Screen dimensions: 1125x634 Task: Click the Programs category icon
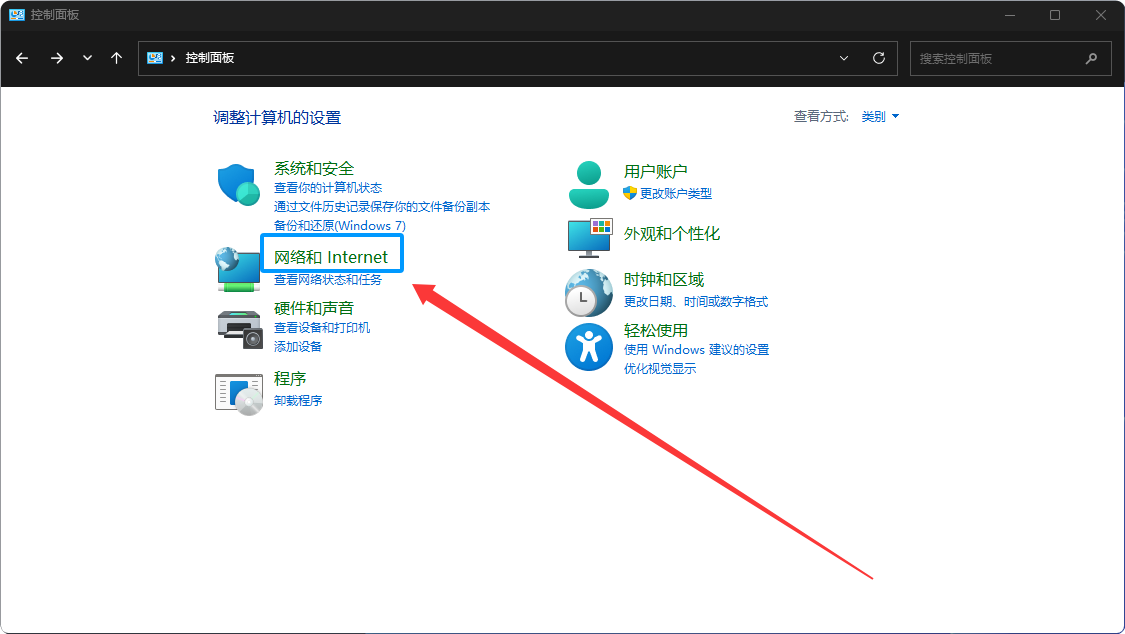coord(239,394)
